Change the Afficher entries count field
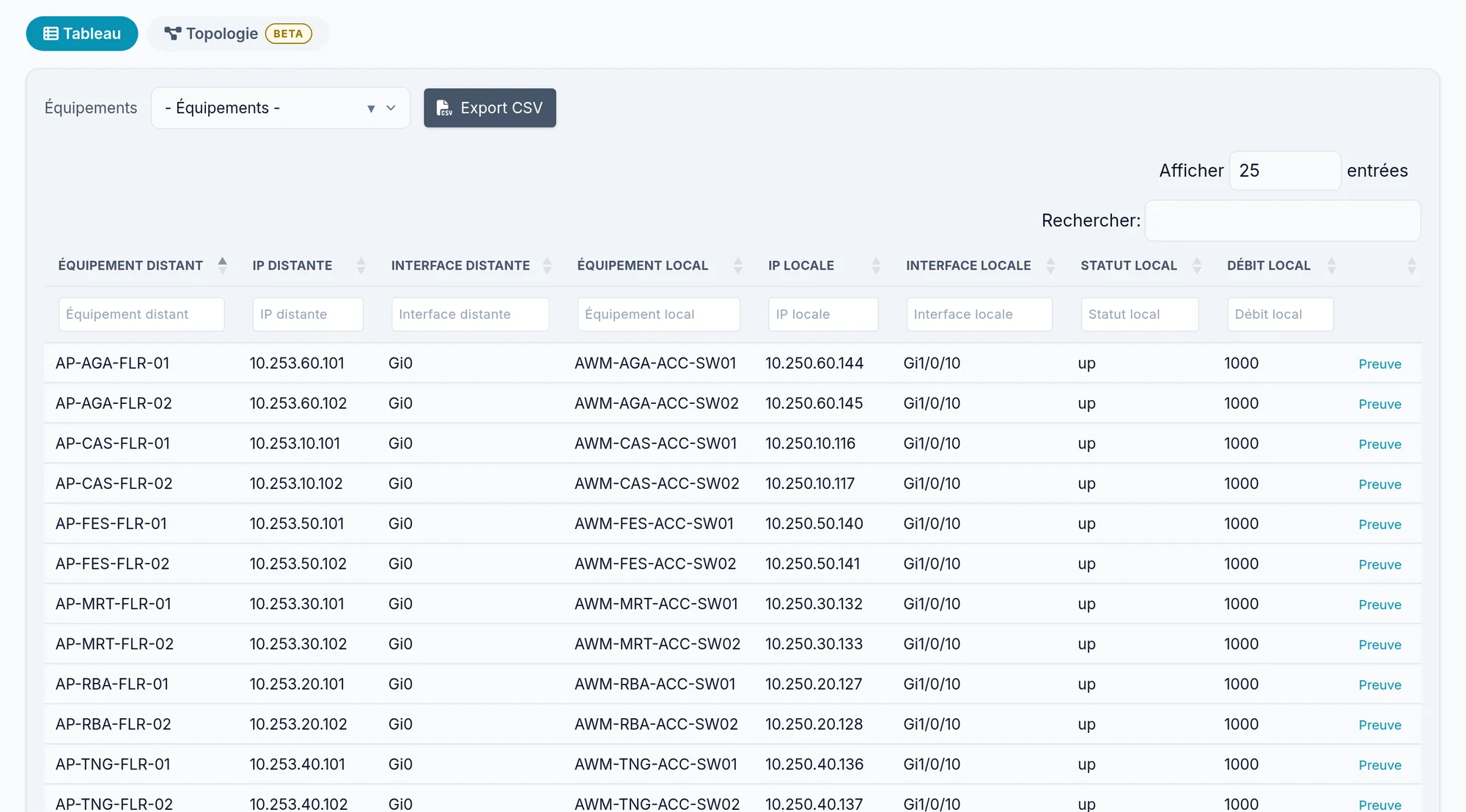The image size is (1466, 812). point(1285,171)
